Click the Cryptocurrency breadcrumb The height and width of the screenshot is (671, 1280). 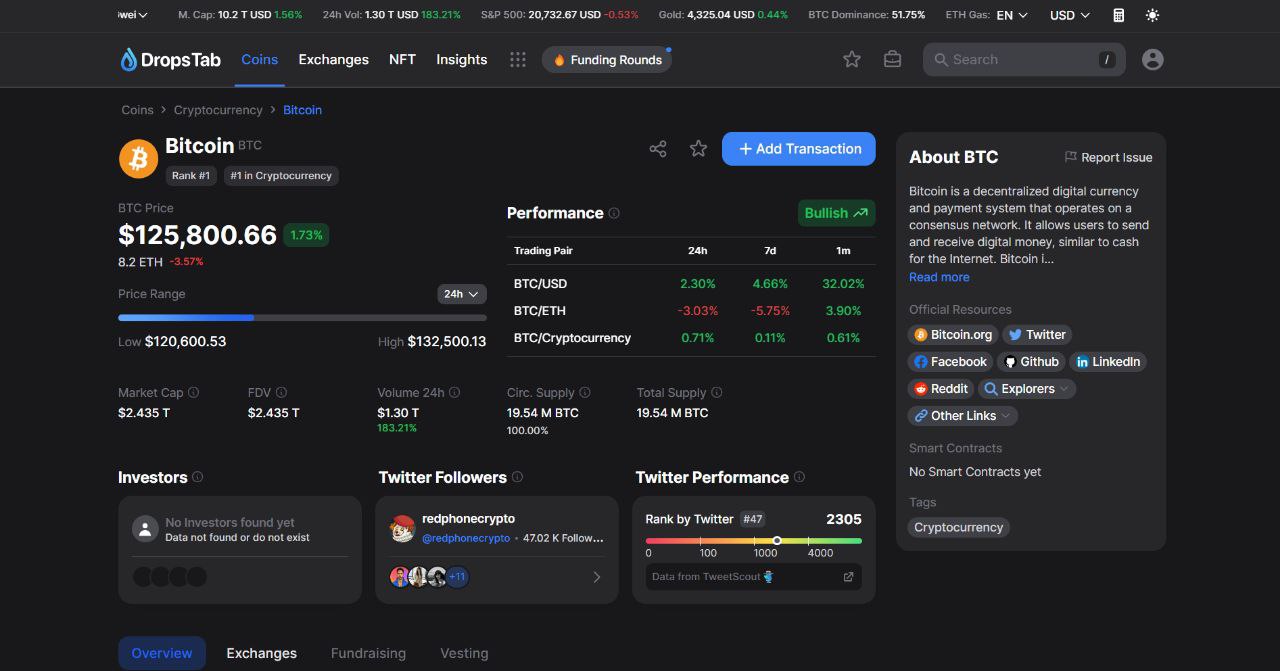[x=218, y=110]
